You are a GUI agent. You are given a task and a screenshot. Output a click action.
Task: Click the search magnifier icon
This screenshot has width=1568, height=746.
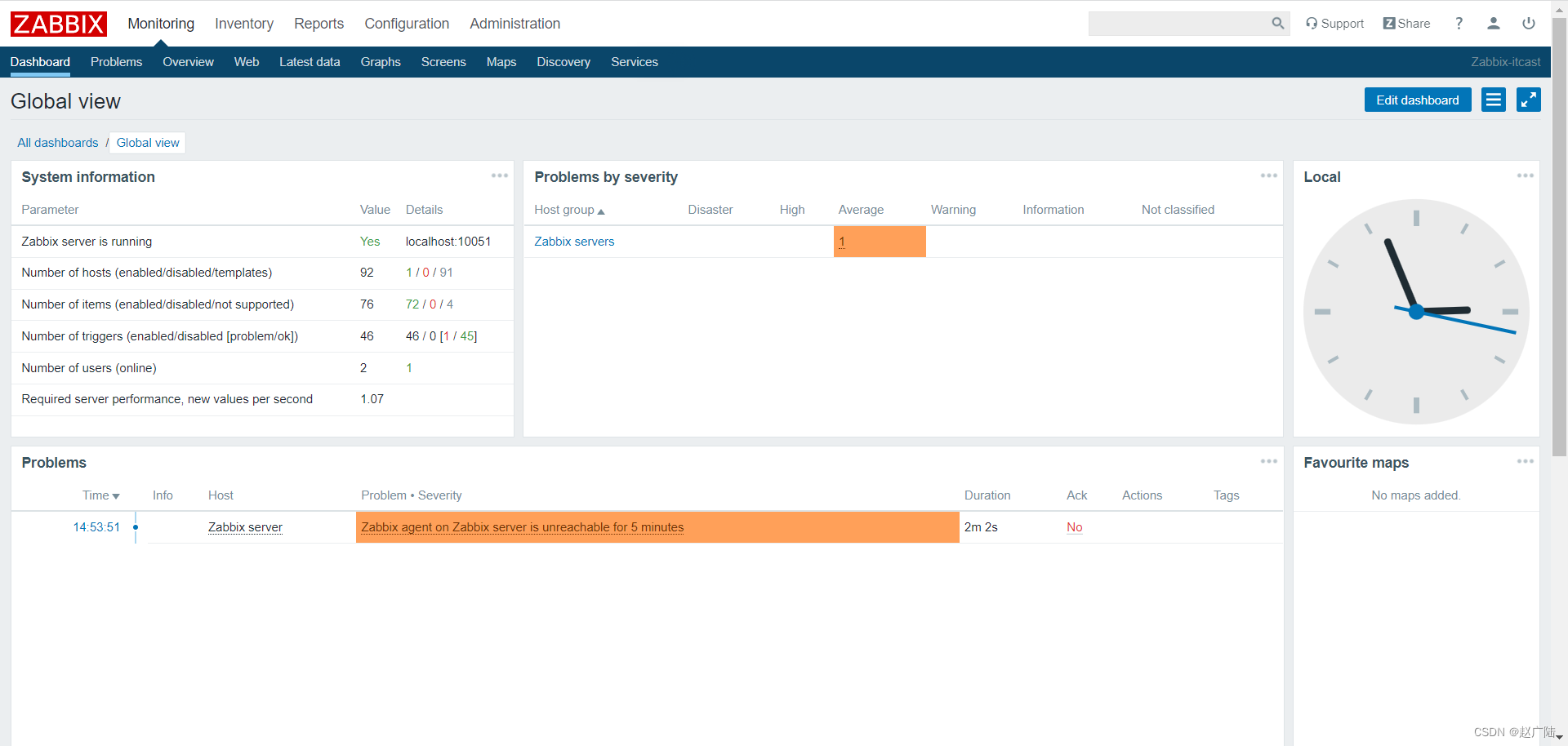[x=1278, y=24]
